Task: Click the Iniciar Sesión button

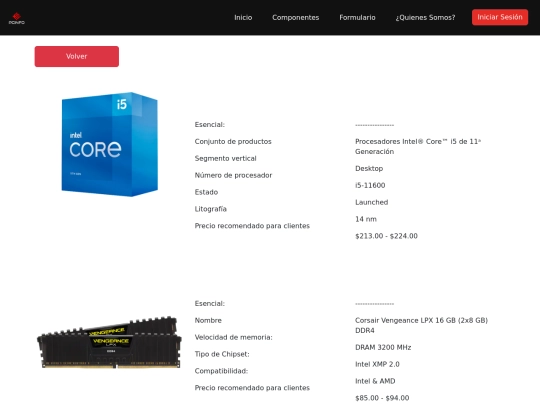Action: tap(500, 17)
